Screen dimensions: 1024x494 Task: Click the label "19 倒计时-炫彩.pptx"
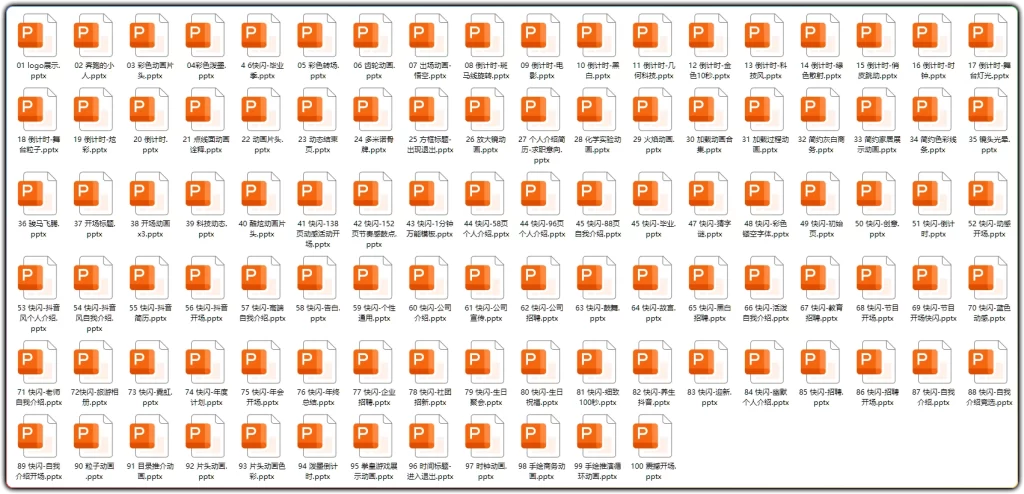[x=93, y=145]
